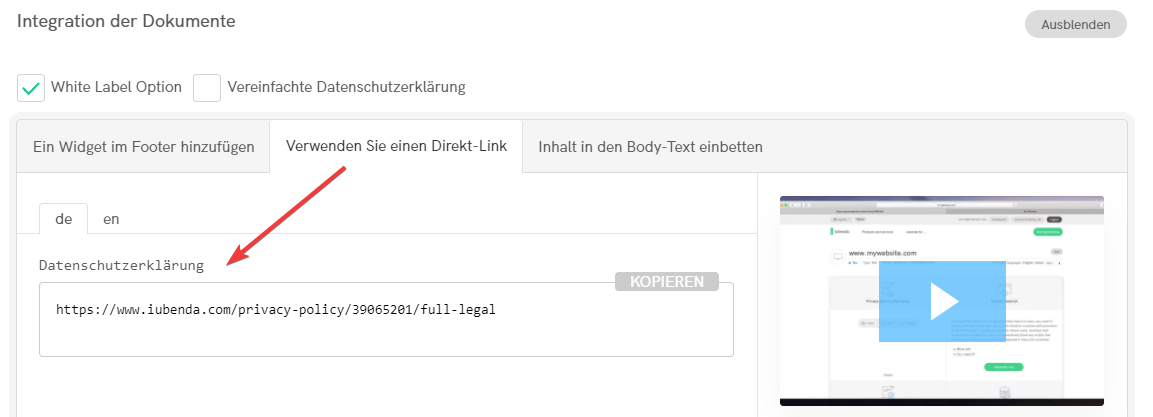The height and width of the screenshot is (417, 1153).
Task: Click the green checkmark icon
Action: tap(31, 88)
